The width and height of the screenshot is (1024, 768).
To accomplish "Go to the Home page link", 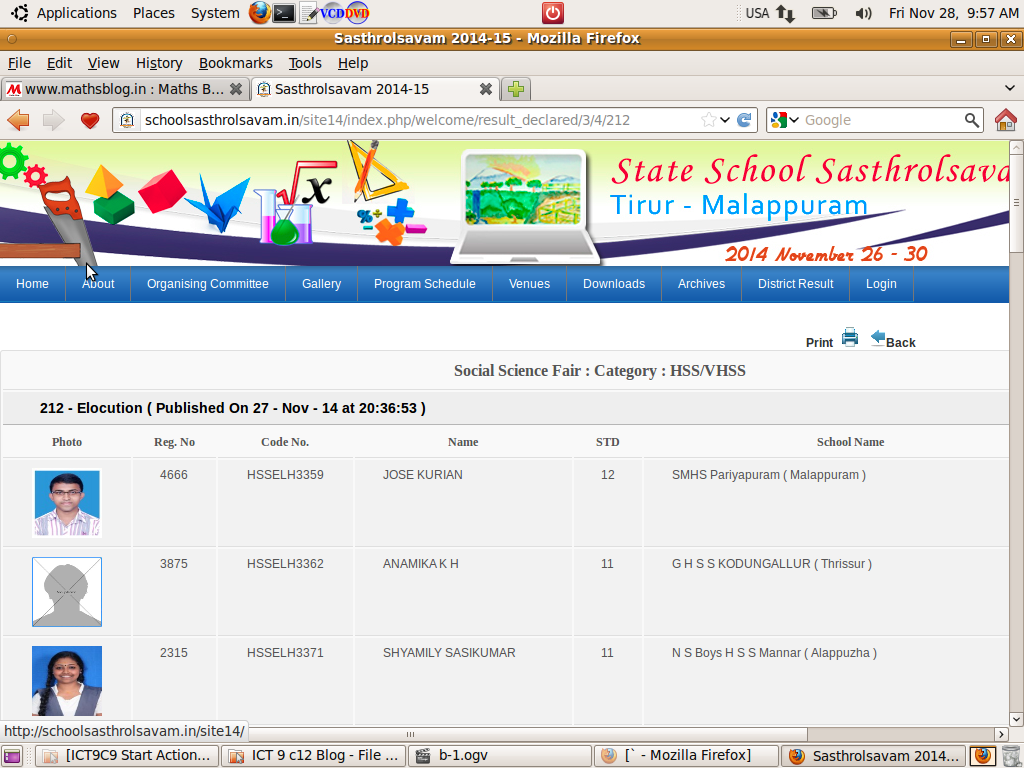I will [32, 284].
